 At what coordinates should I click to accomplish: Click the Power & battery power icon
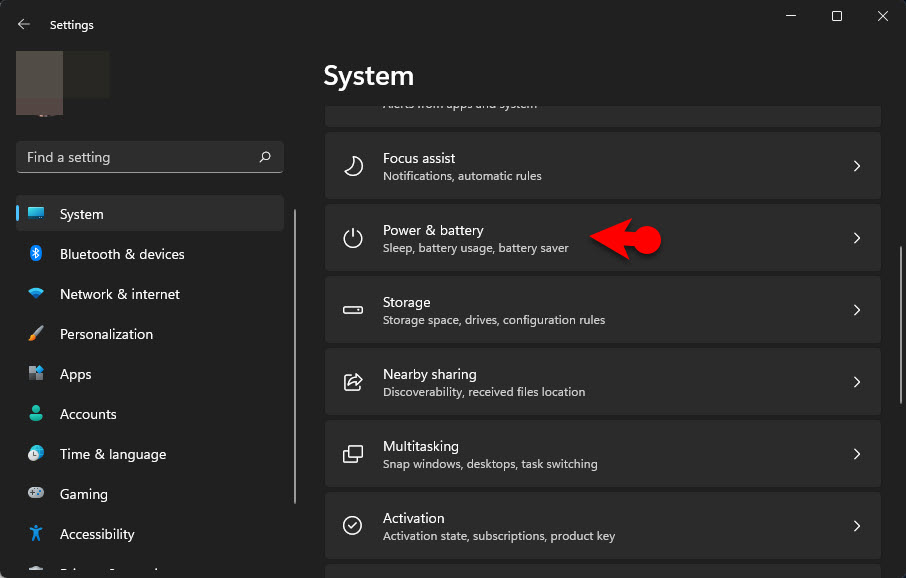(x=353, y=238)
